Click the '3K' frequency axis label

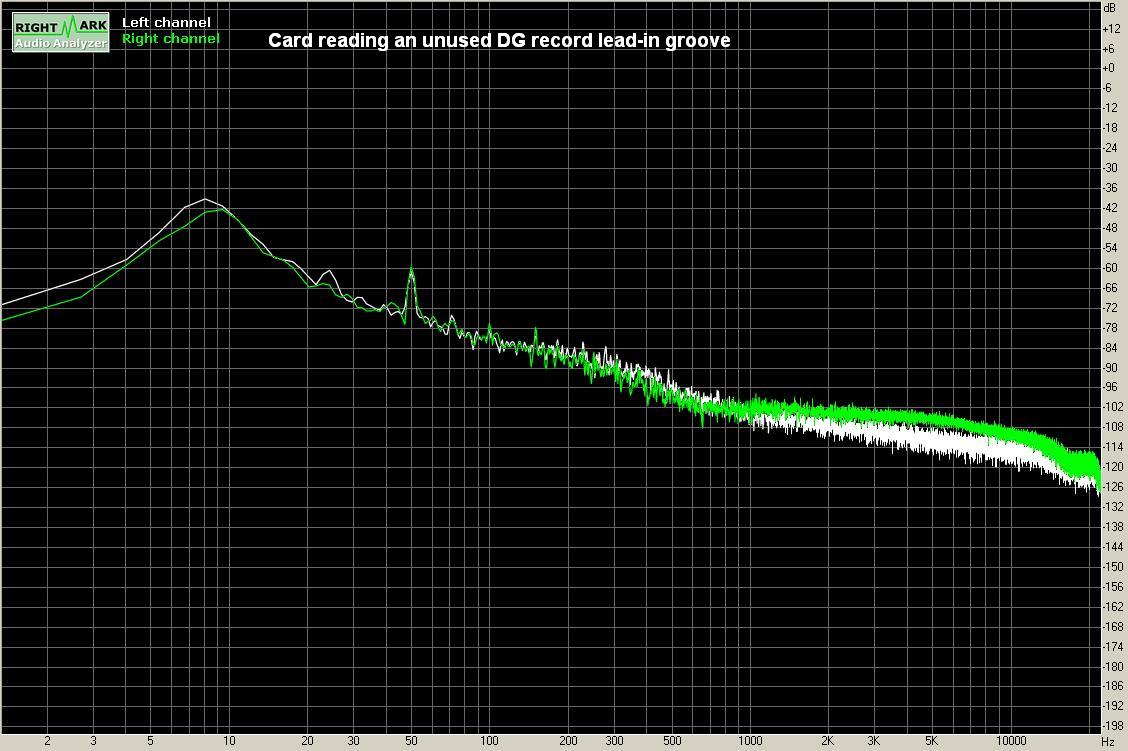874,741
